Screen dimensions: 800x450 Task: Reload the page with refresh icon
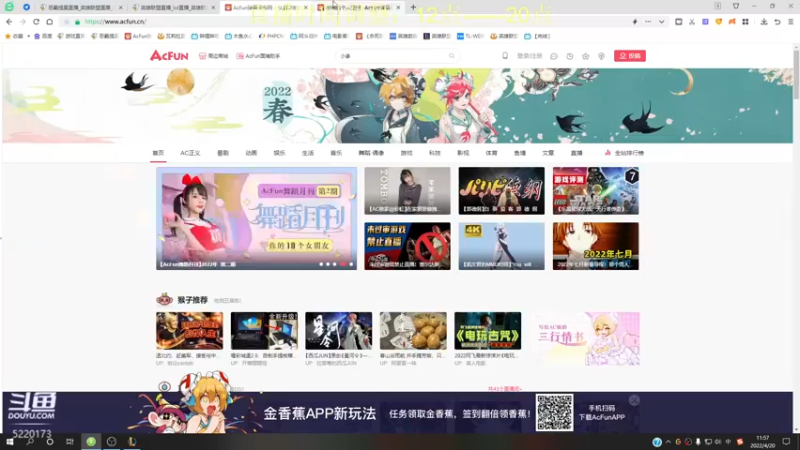pos(36,22)
